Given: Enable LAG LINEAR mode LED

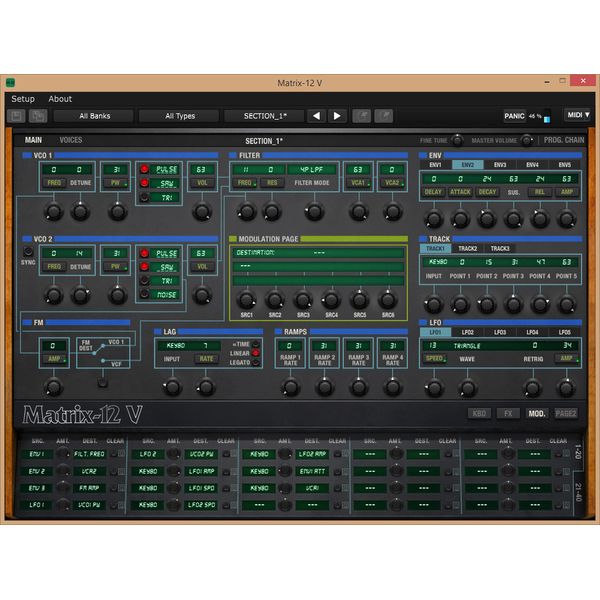Looking at the screenshot, I should (x=256, y=353).
